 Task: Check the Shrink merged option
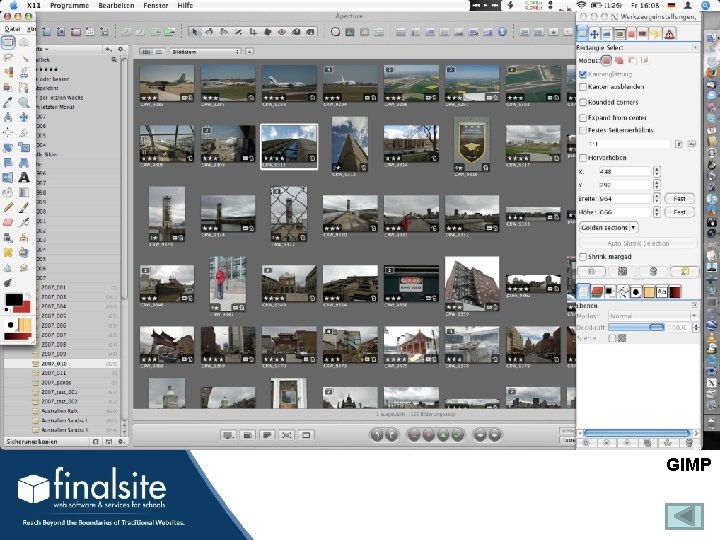pyautogui.click(x=583, y=256)
